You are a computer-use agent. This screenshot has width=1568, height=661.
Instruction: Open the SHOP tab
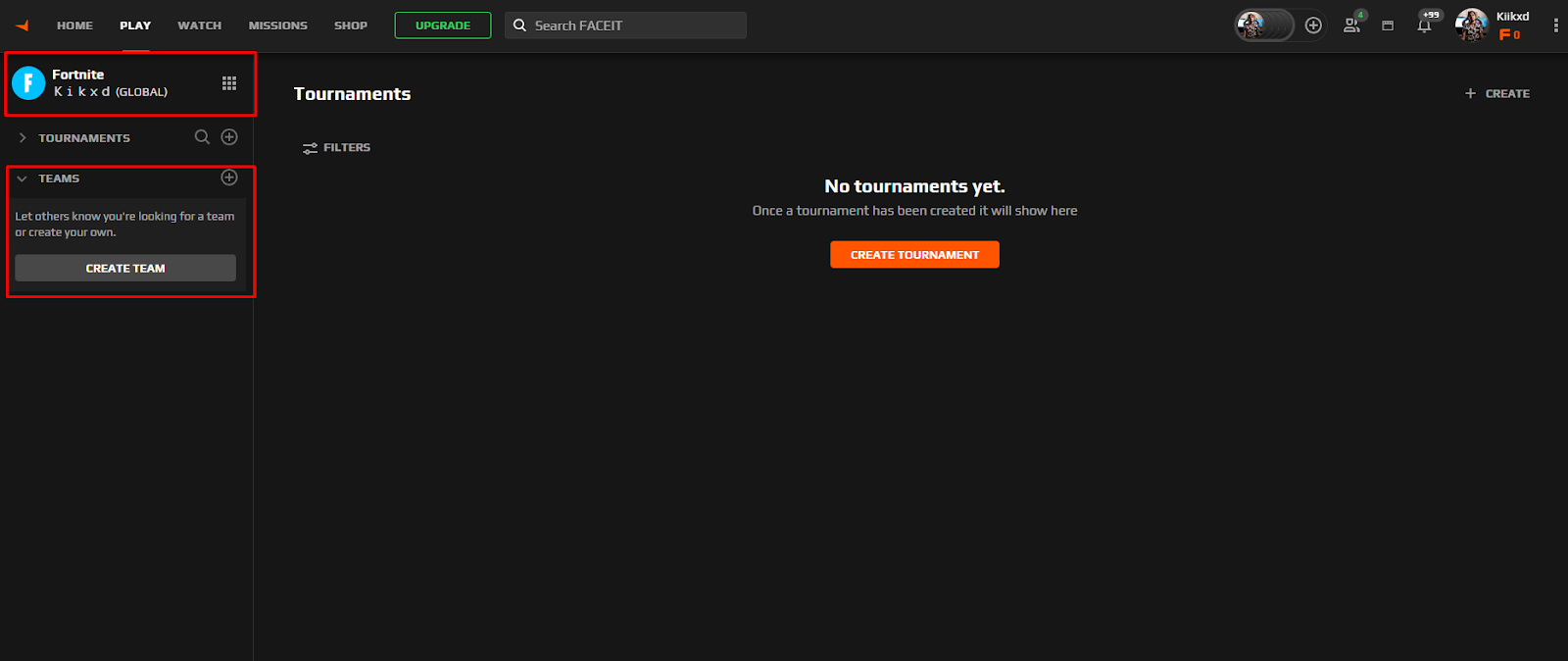coord(350,25)
